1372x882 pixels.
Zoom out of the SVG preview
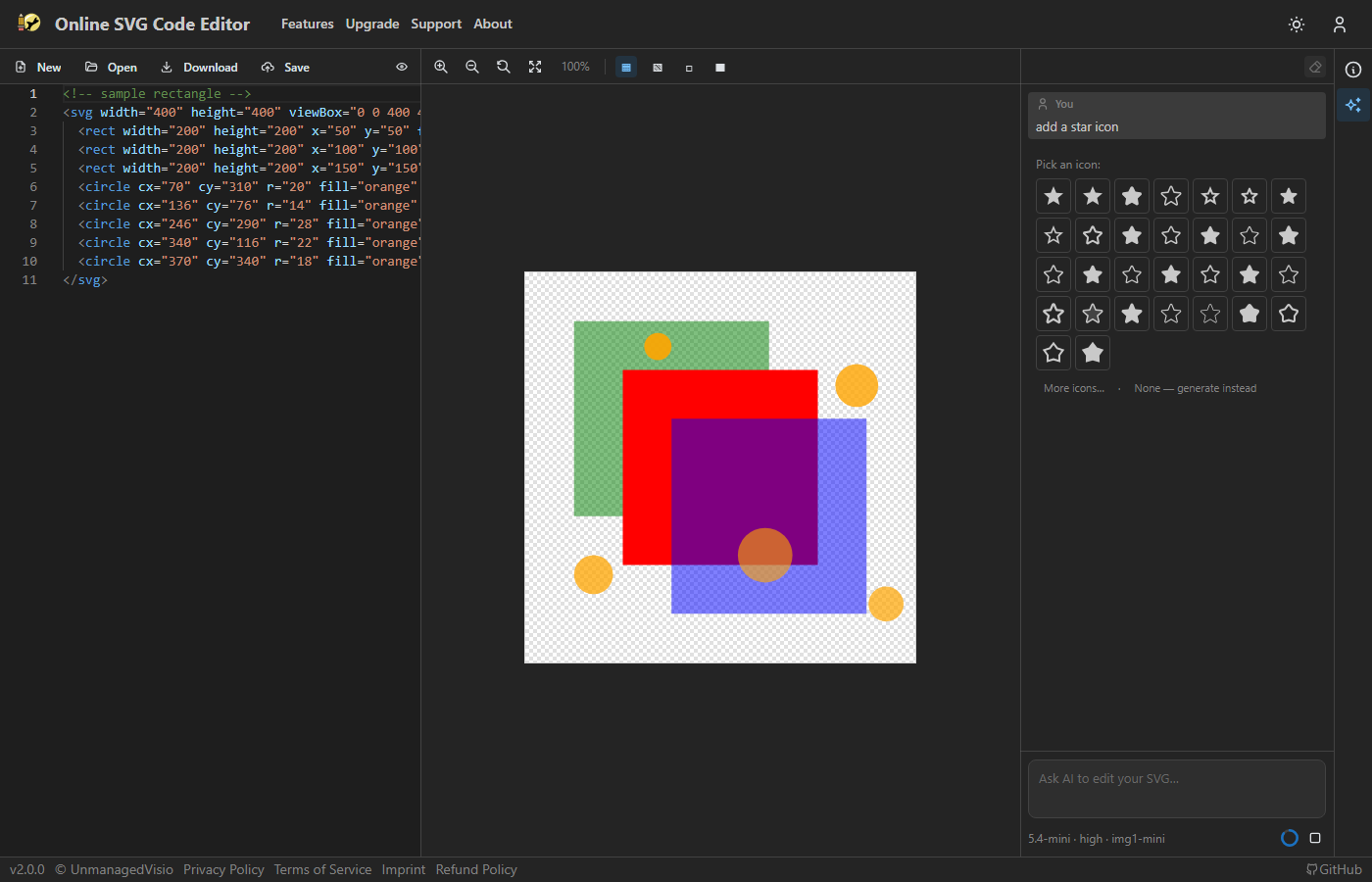click(x=472, y=67)
